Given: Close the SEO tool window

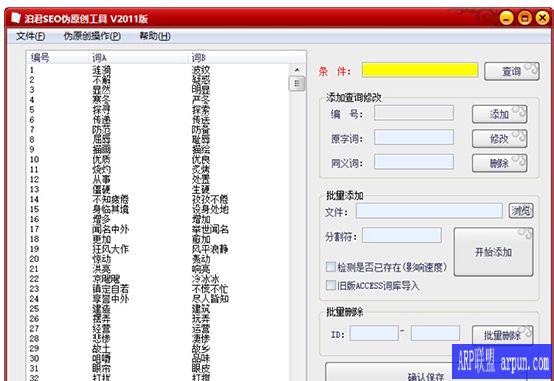Looking at the screenshot, I should click(542, 18).
